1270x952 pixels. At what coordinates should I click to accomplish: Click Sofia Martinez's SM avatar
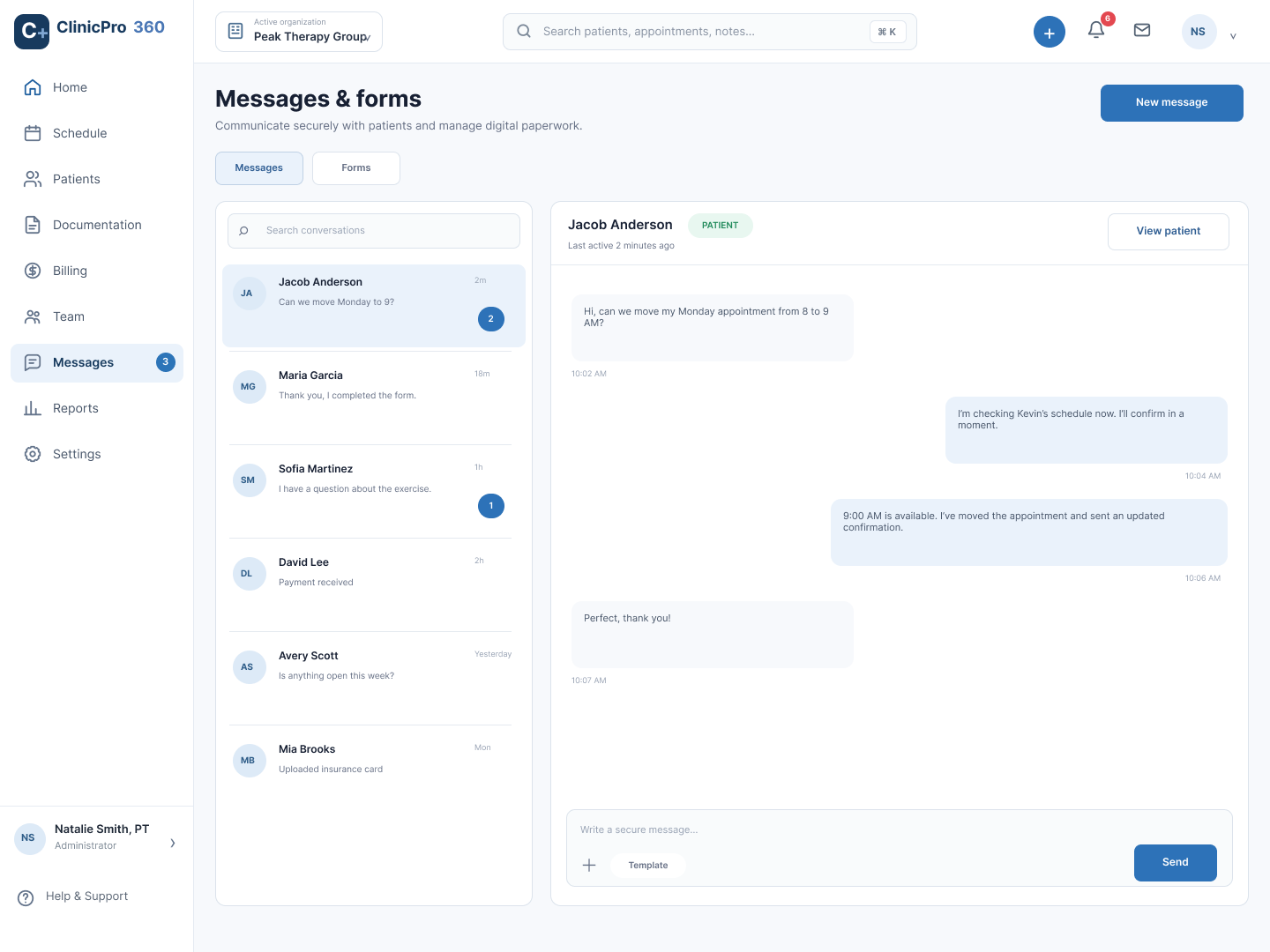250,480
